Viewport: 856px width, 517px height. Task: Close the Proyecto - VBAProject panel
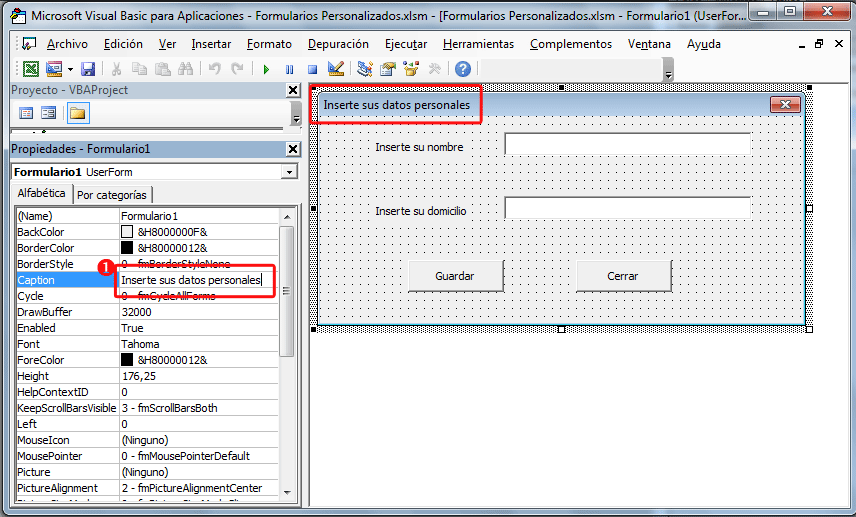coord(293,90)
